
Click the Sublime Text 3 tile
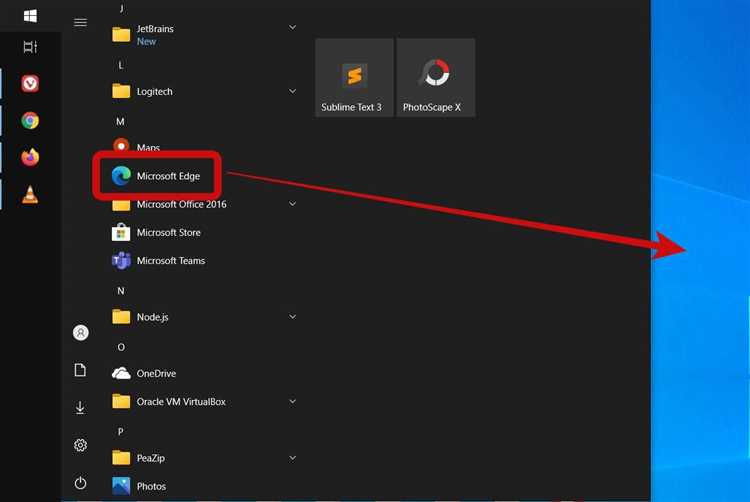point(354,78)
